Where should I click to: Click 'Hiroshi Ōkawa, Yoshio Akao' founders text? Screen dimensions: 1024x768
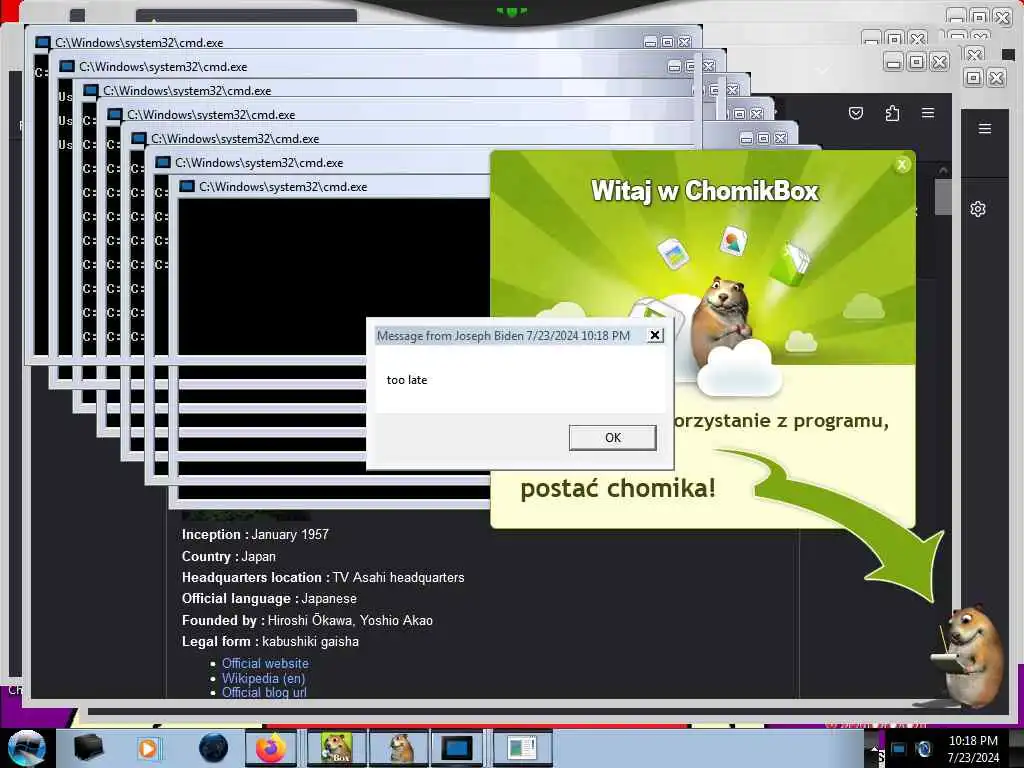(350, 620)
